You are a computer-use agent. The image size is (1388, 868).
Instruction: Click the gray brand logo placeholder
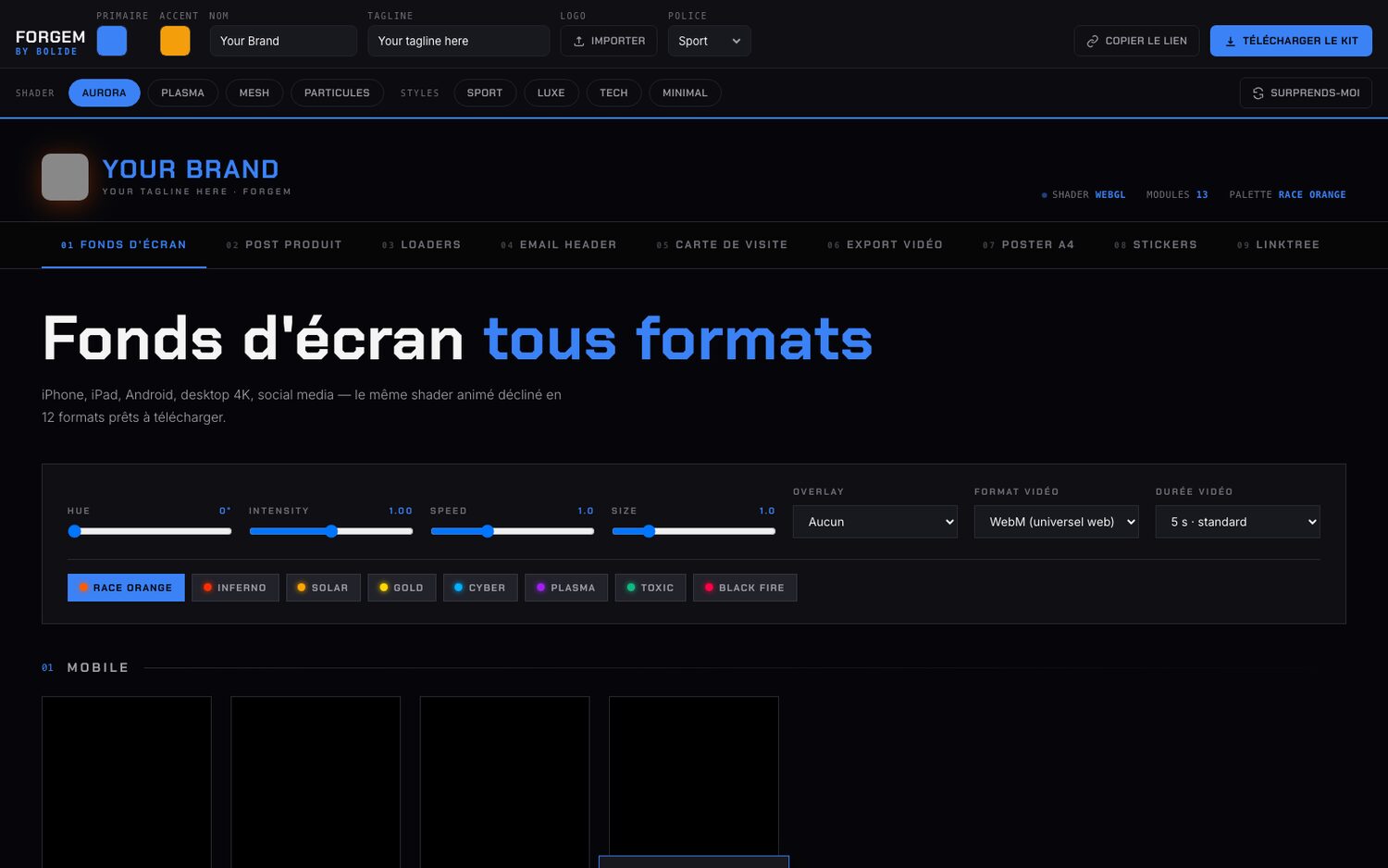point(65,177)
